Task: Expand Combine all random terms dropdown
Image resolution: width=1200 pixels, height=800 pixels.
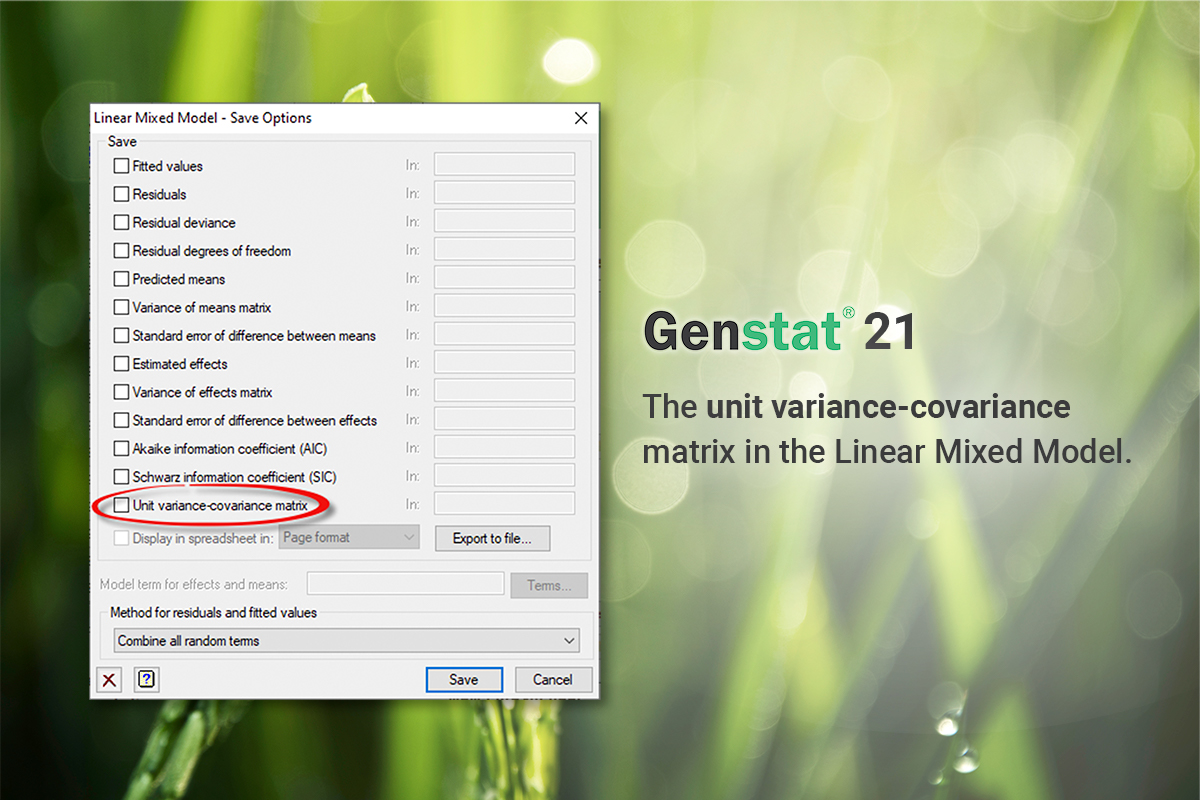Action: coord(347,641)
